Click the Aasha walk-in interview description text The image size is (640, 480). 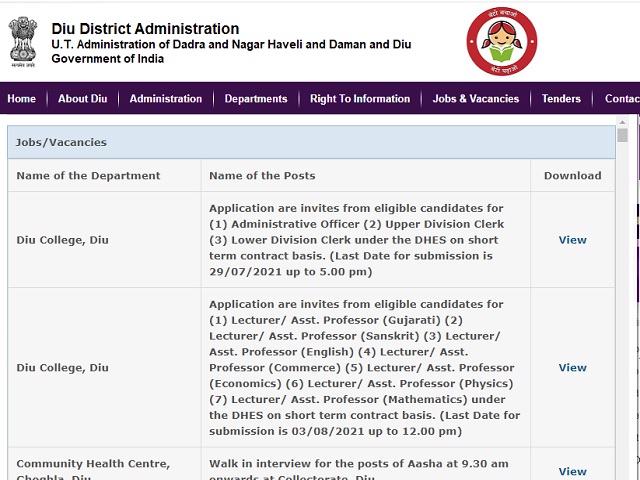(359, 470)
